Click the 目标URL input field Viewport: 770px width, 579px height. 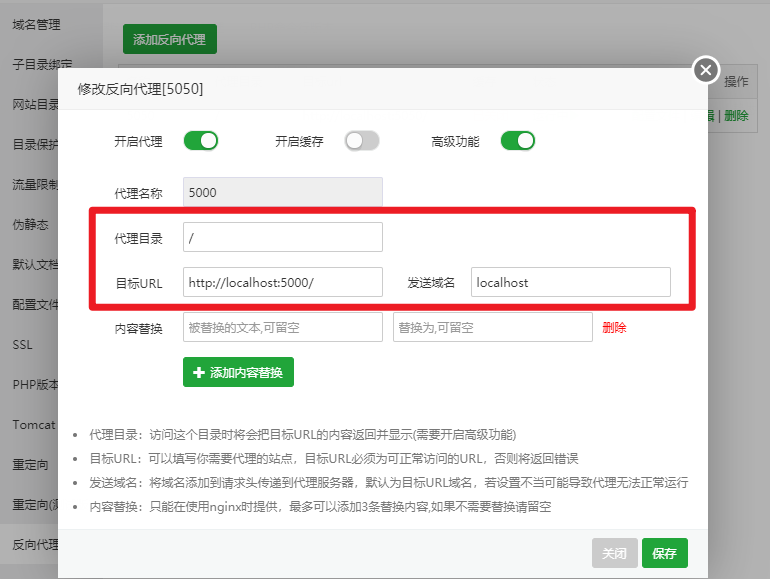282,282
